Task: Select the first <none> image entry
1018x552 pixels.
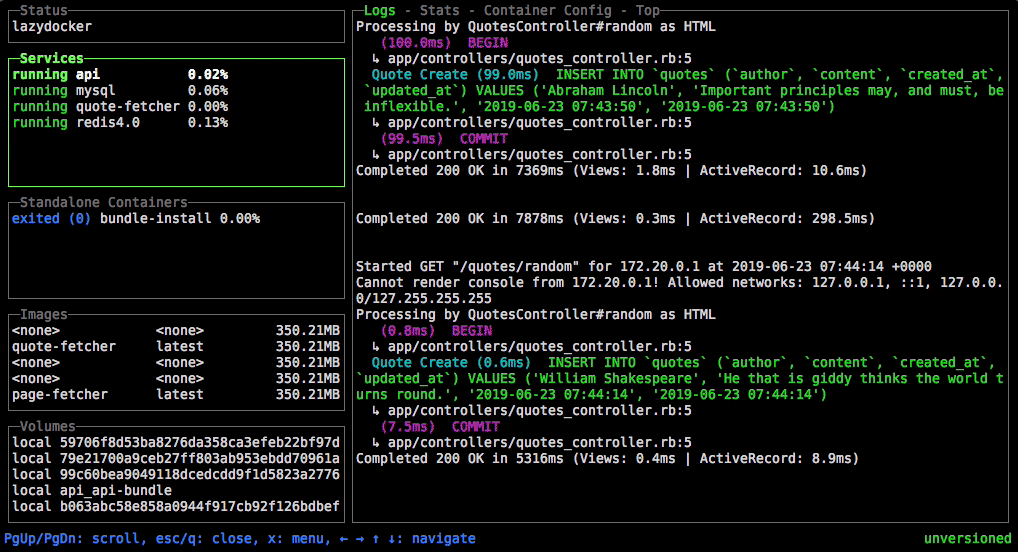Action: click(x=175, y=331)
